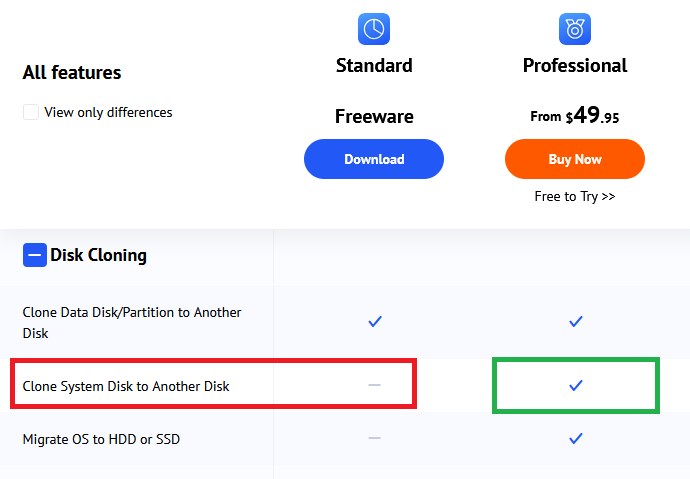Open the Free to Try link
The width and height of the screenshot is (690, 479).
[x=575, y=196]
